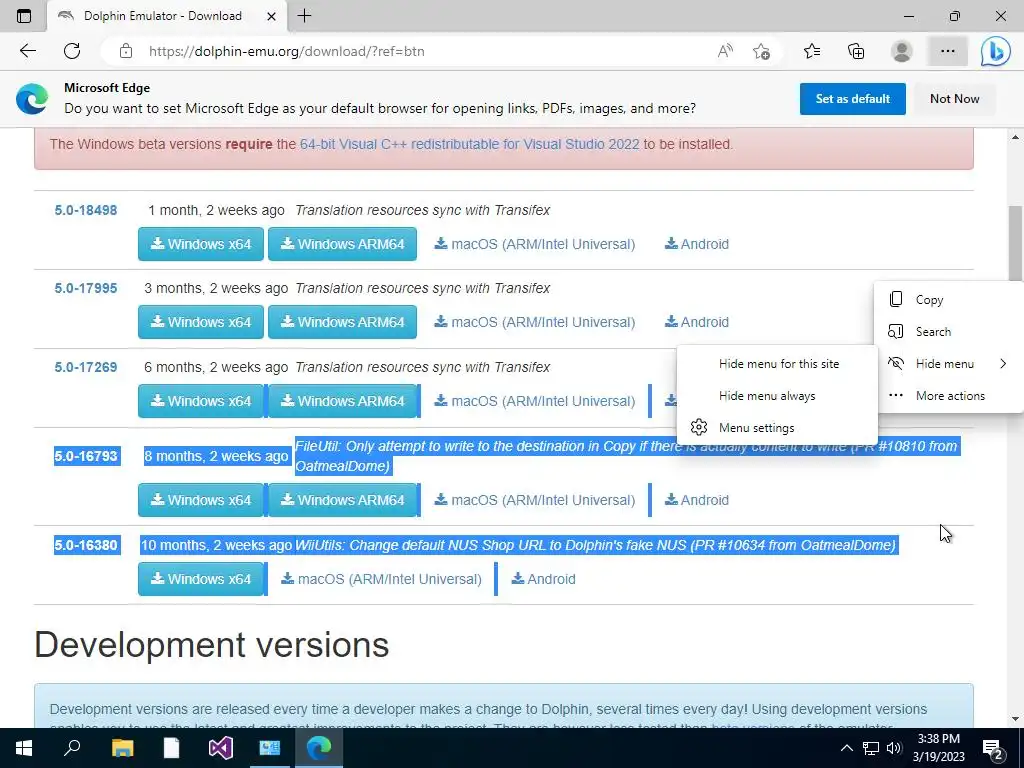
Task: Download Windows x64 for version 5.0-18498
Action: coord(200,244)
